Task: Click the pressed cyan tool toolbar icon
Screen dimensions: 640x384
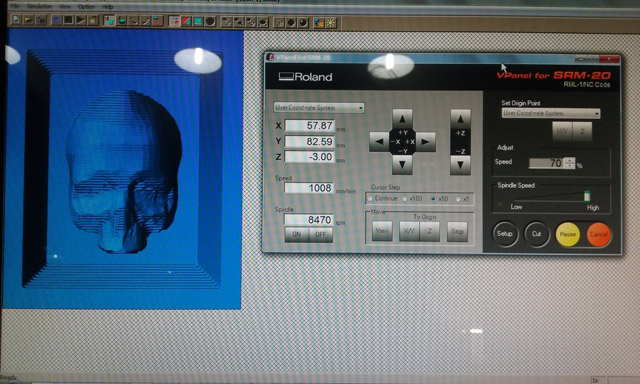Action: [x=109, y=20]
